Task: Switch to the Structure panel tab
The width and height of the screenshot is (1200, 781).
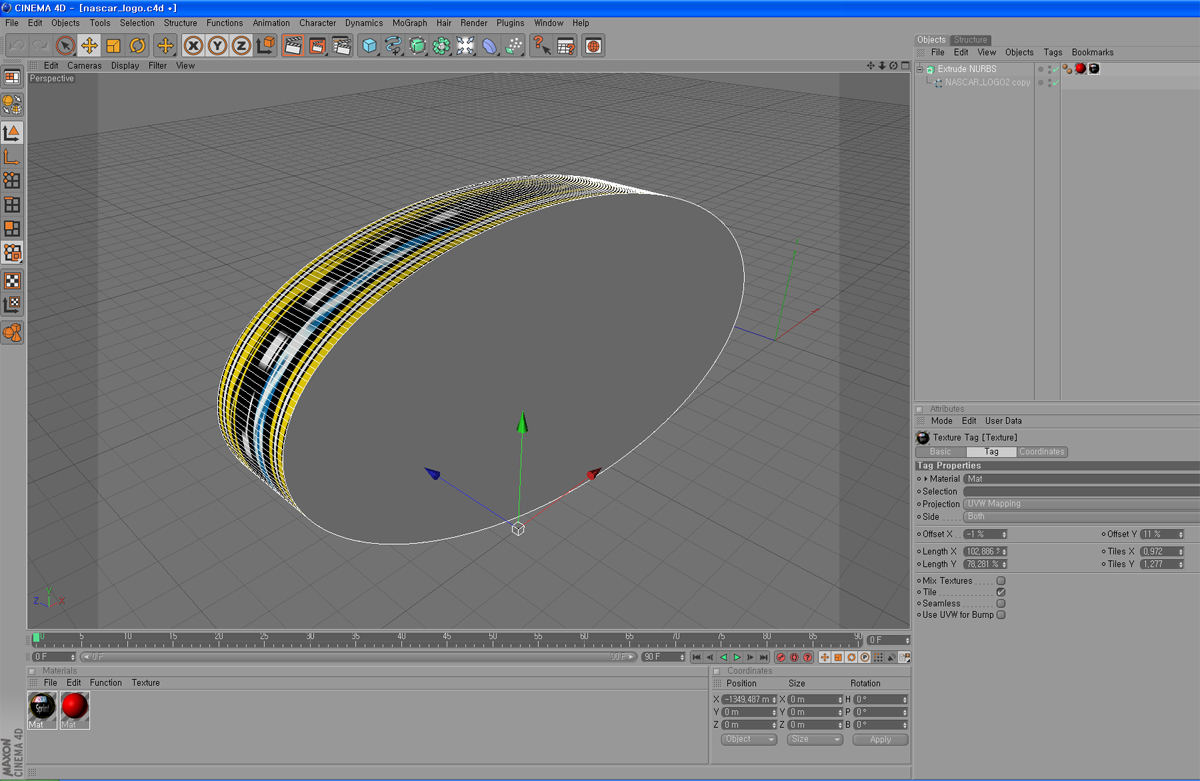Action: pyautogui.click(x=970, y=40)
